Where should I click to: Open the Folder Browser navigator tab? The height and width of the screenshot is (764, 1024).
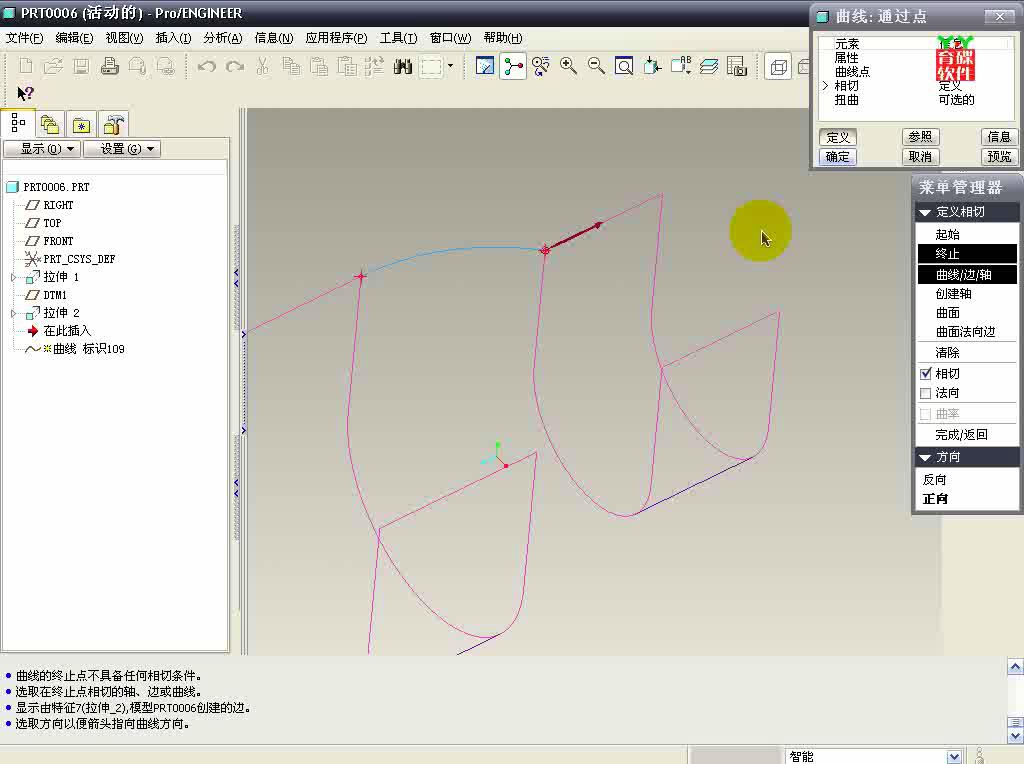pos(50,124)
